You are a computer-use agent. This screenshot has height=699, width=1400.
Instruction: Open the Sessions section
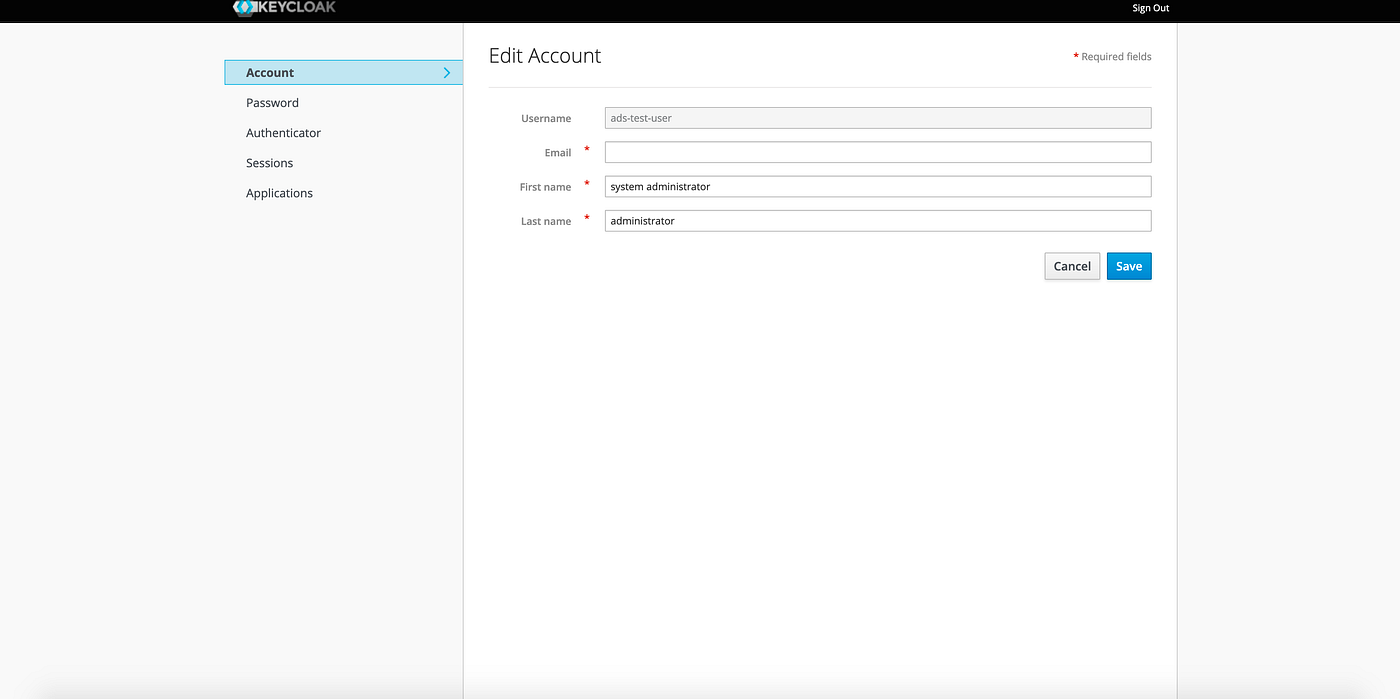tap(269, 162)
